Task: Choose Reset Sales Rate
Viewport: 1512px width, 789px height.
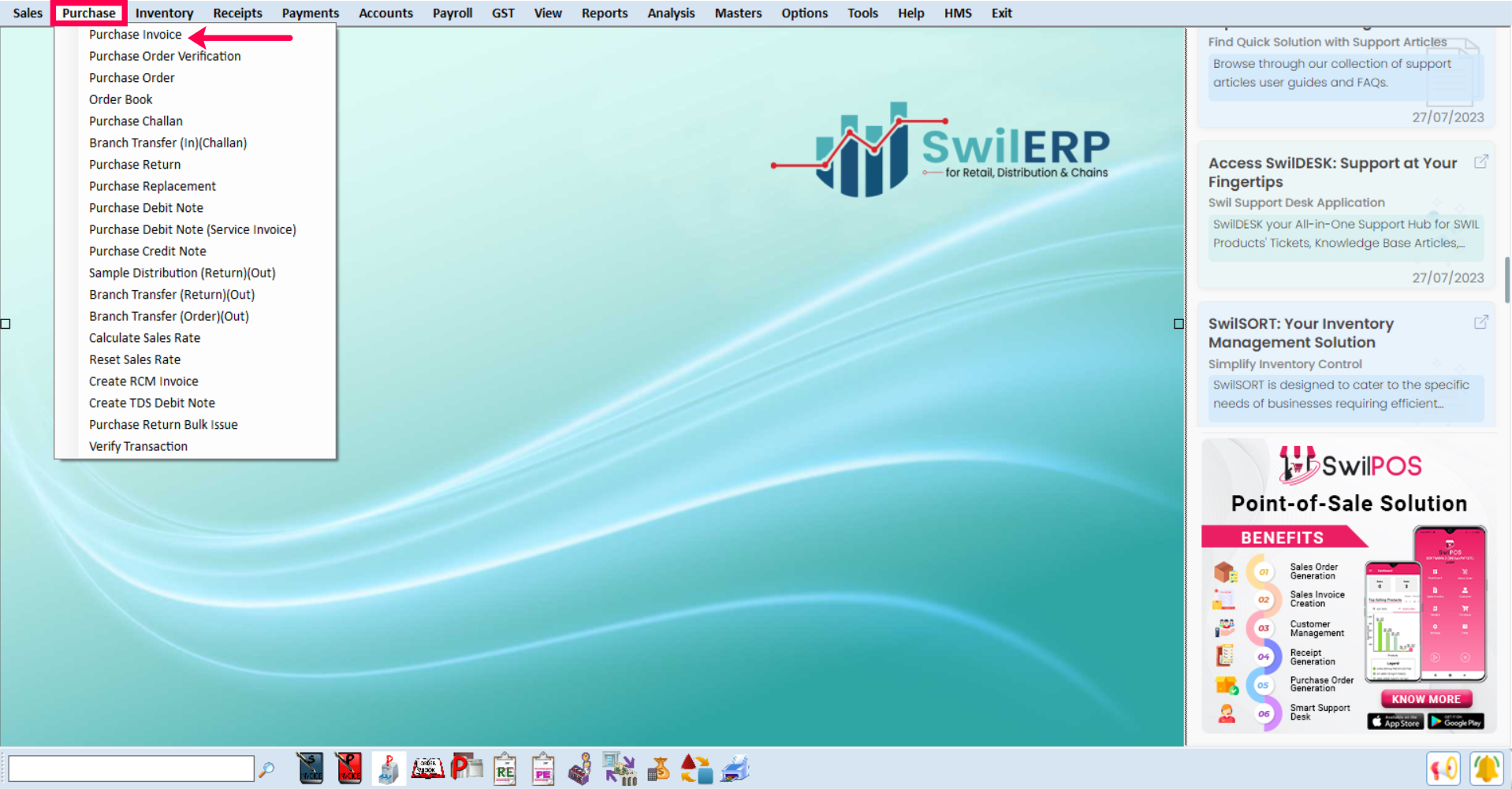Action: coord(135,359)
